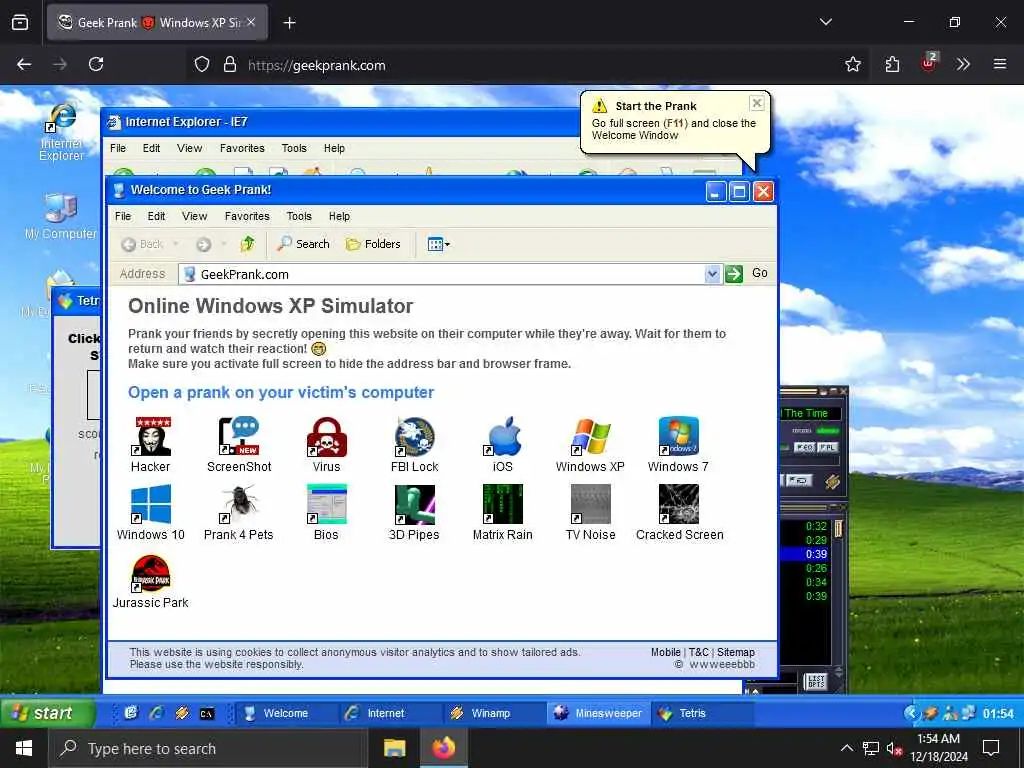
Task: Click the Firefox extensions puzzle icon
Action: pyautogui.click(x=892, y=64)
